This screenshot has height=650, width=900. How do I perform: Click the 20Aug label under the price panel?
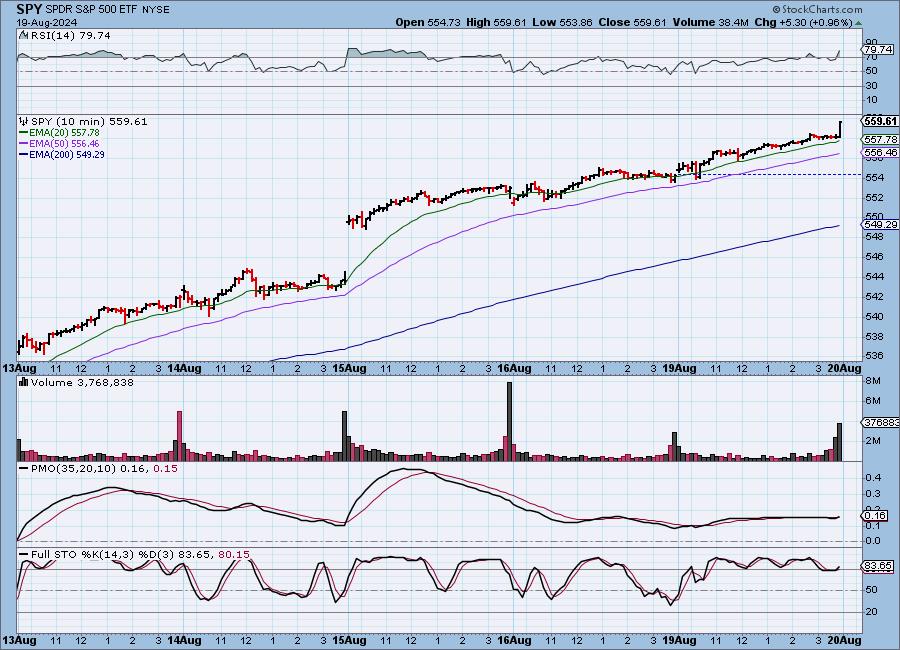844,368
